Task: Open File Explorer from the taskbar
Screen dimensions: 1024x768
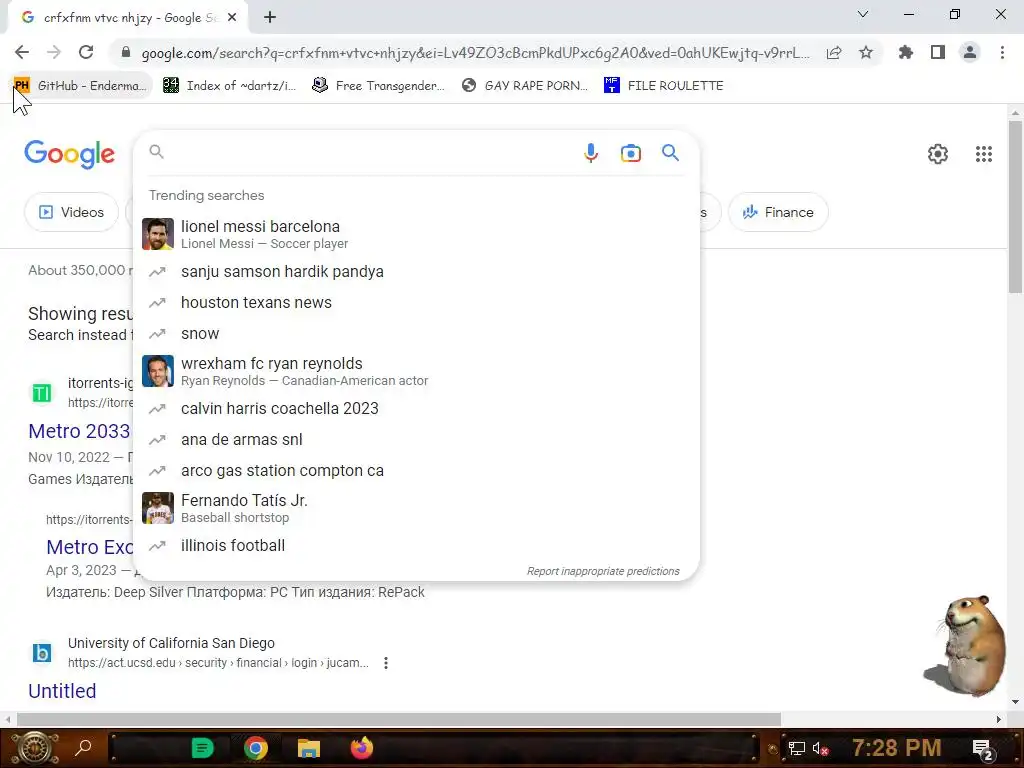Action: click(x=309, y=748)
